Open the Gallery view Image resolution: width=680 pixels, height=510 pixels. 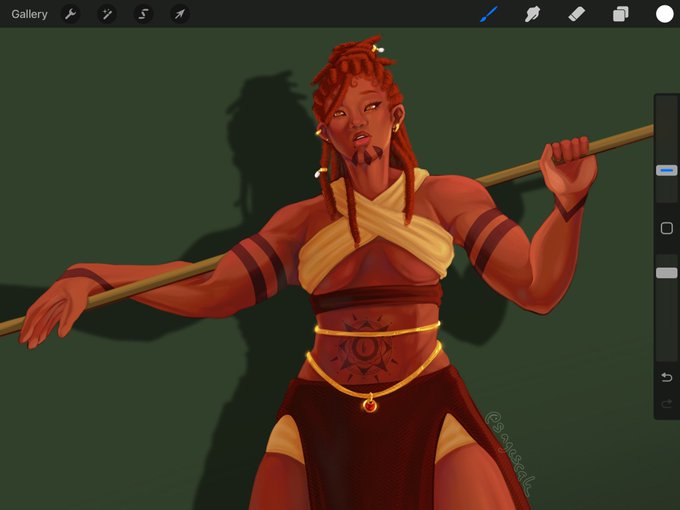(x=29, y=14)
